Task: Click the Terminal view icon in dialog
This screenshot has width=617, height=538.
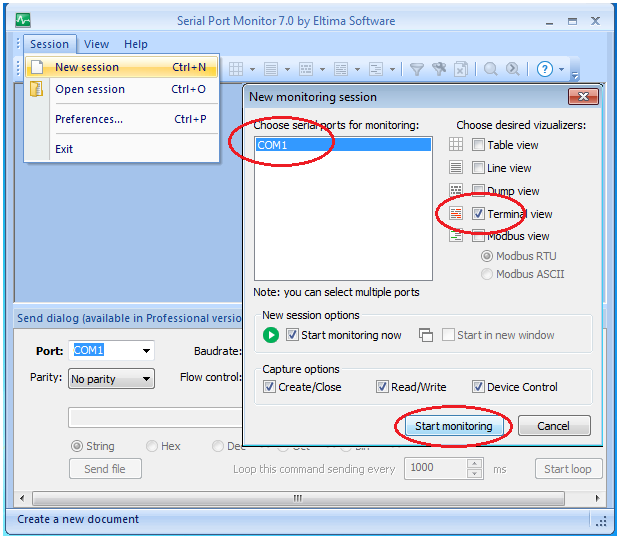Action: coord(456,213)
